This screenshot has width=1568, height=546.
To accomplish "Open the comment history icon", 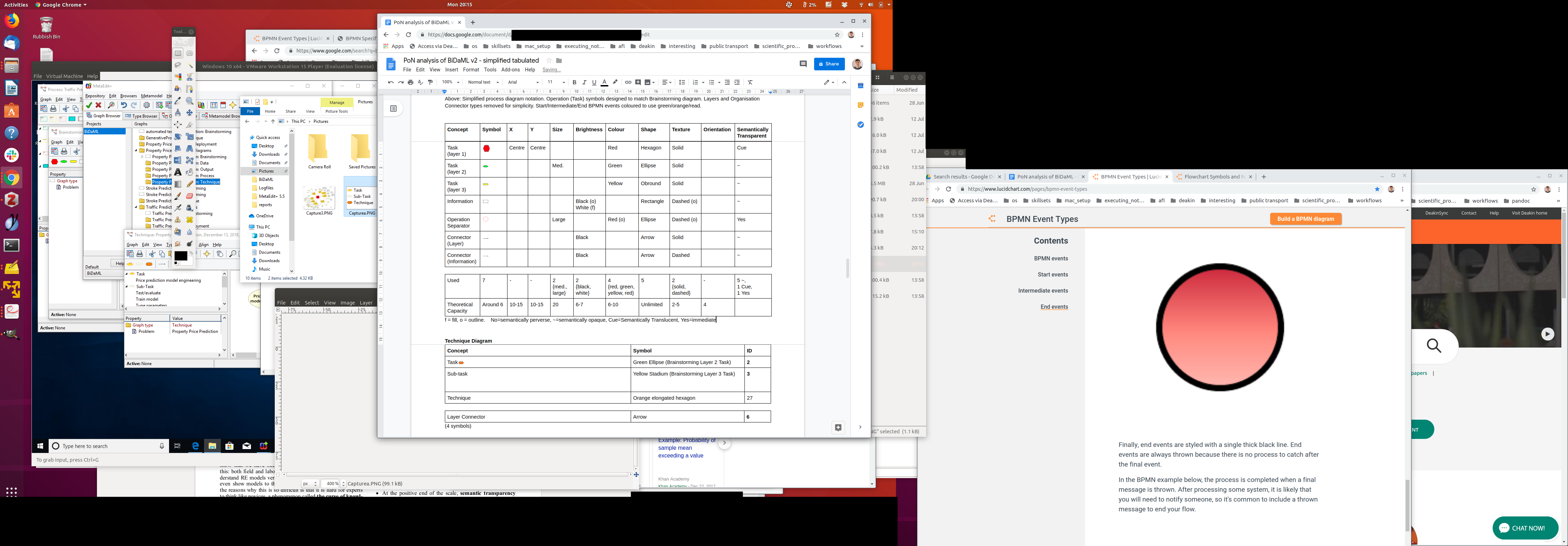I will (803, 64).
